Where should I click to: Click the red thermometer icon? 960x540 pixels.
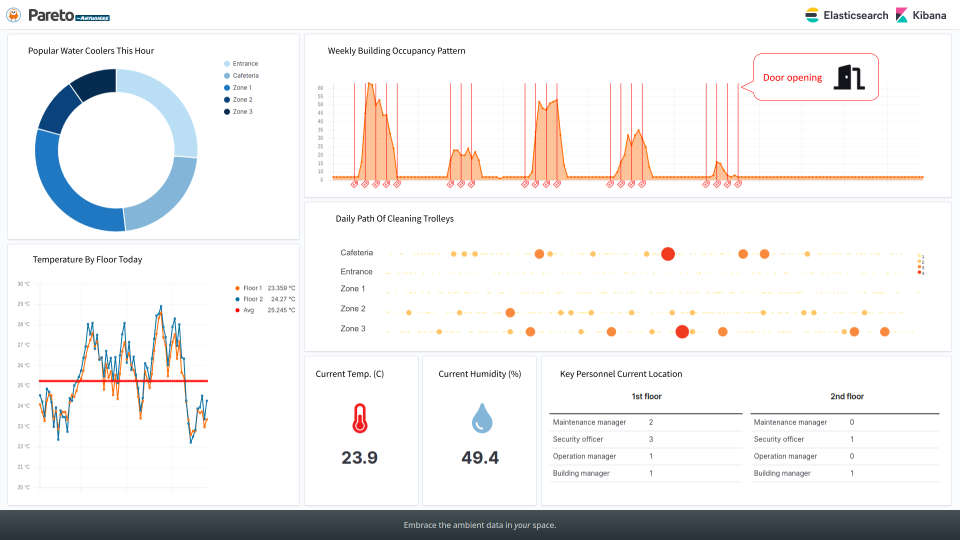pyautogui.click(x=360, y=418)
